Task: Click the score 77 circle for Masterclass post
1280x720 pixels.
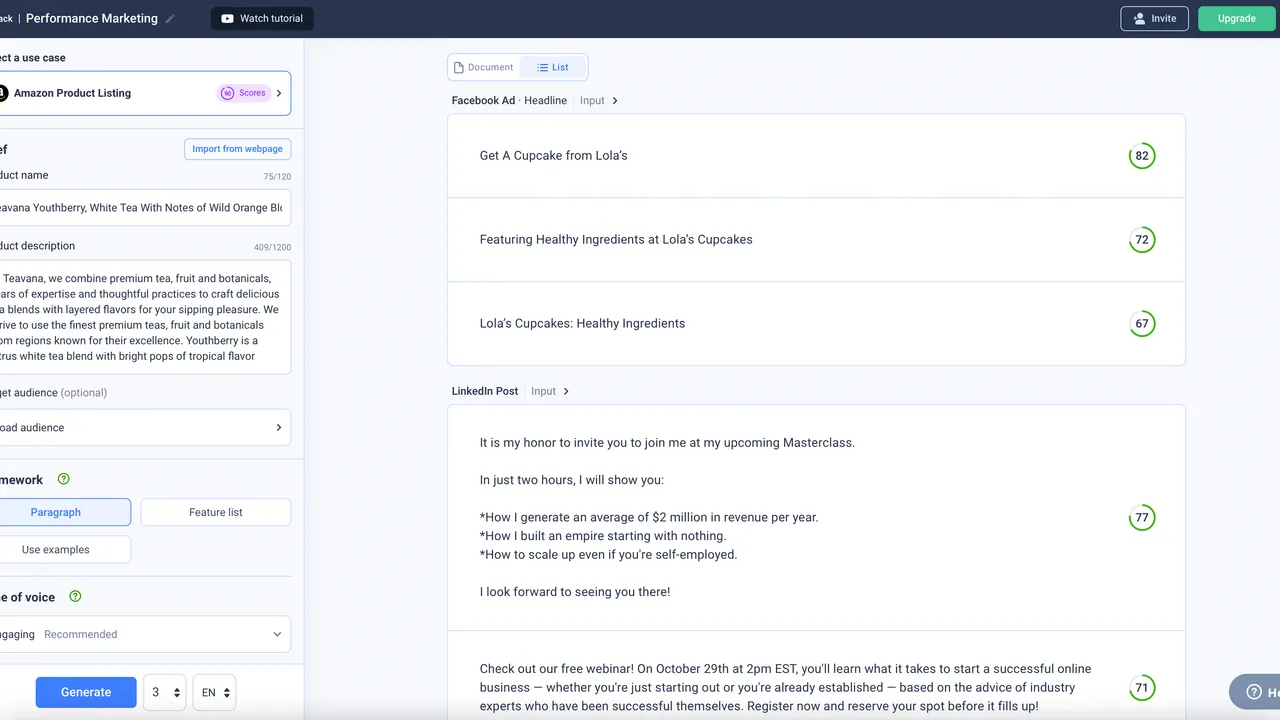Action: tap(1141, 518)
